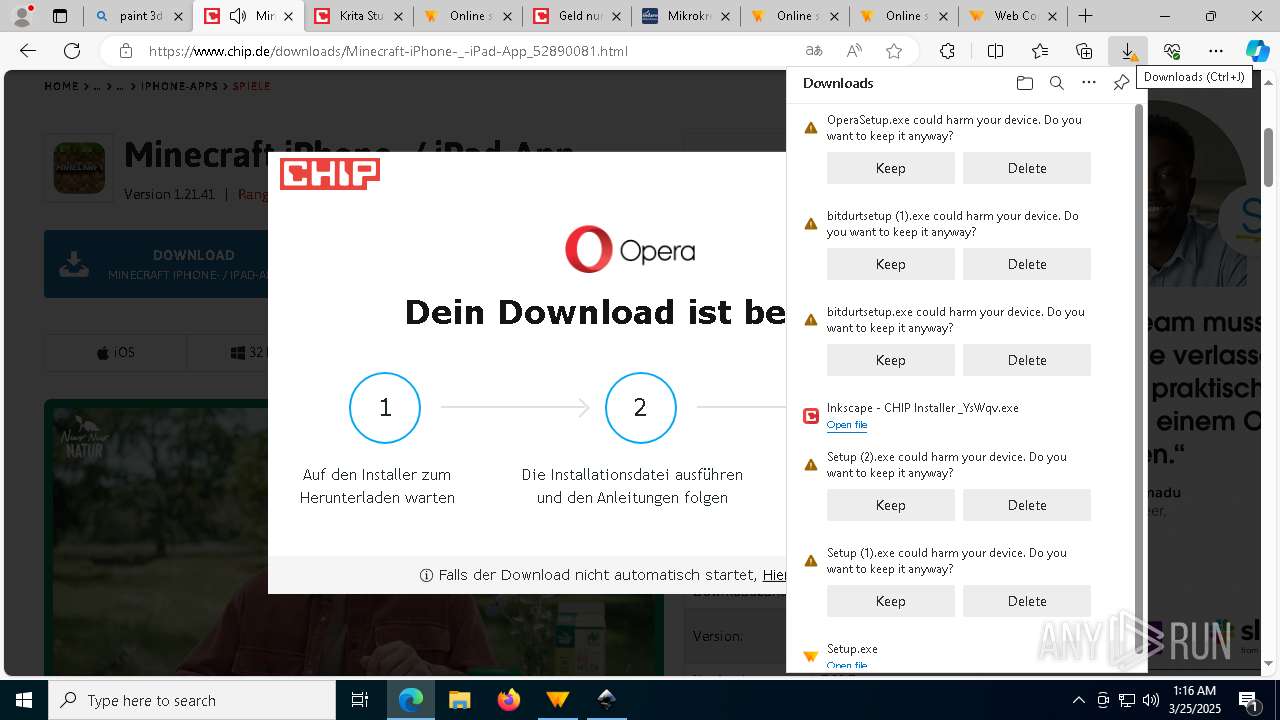
Task: Open the downloads folder icon
Action: 1024,83
